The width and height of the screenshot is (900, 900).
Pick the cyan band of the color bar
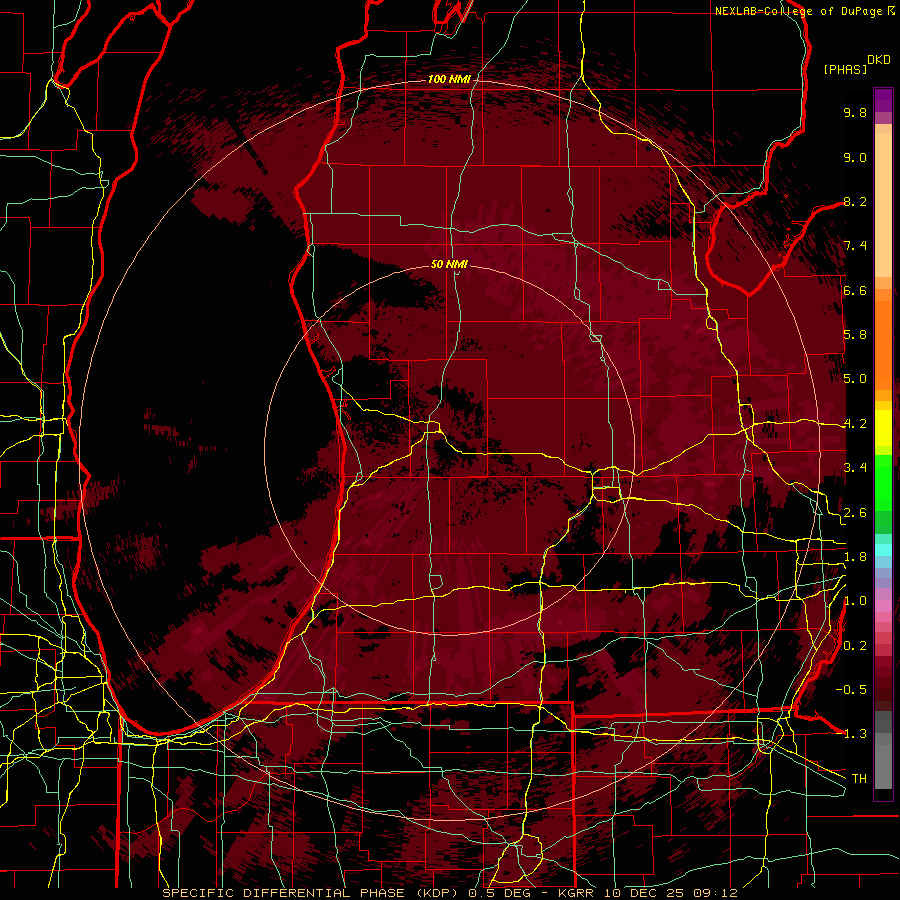point(883,550)
